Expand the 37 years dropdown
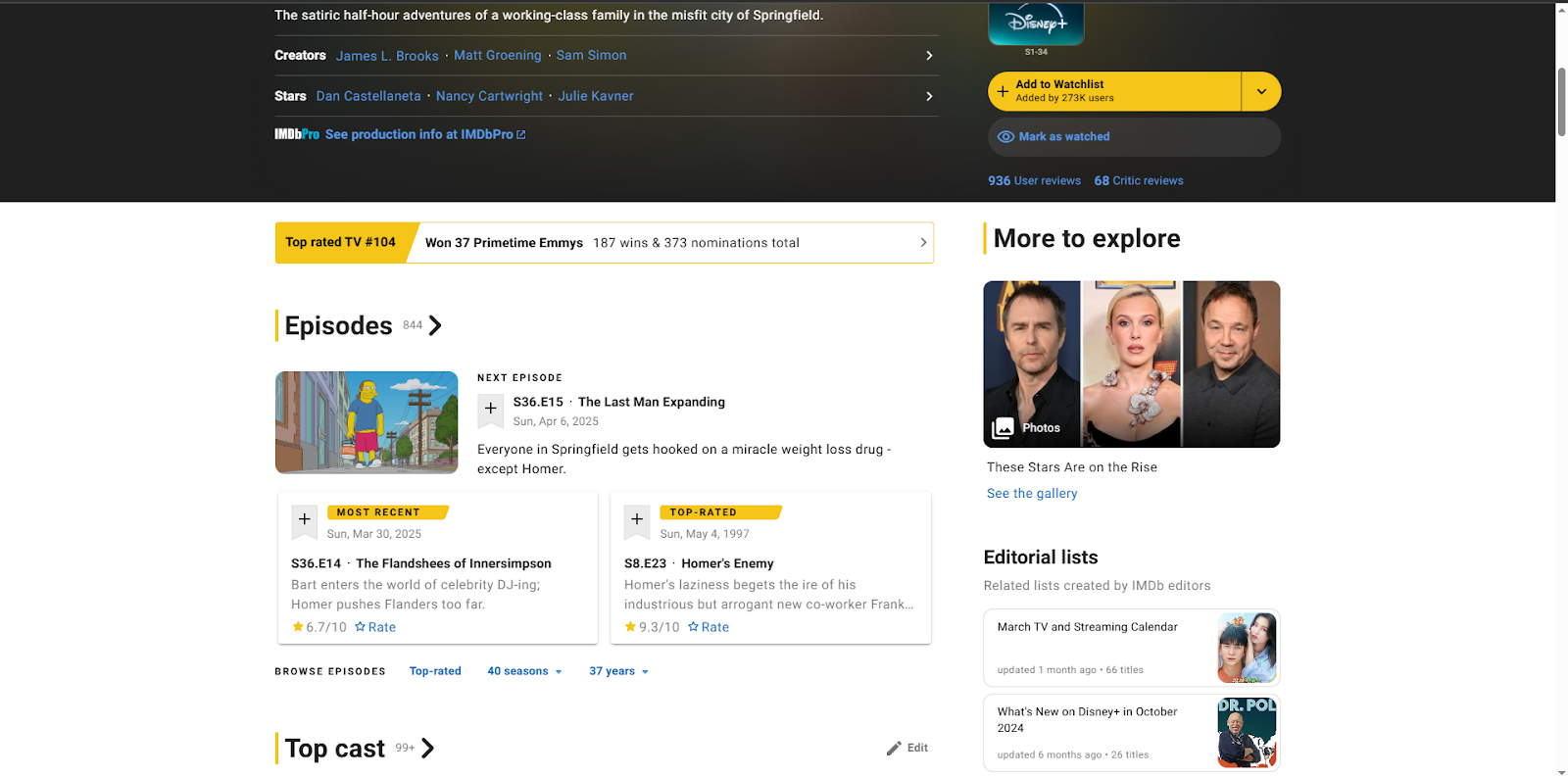The image size is (1568, 776). 618,671
